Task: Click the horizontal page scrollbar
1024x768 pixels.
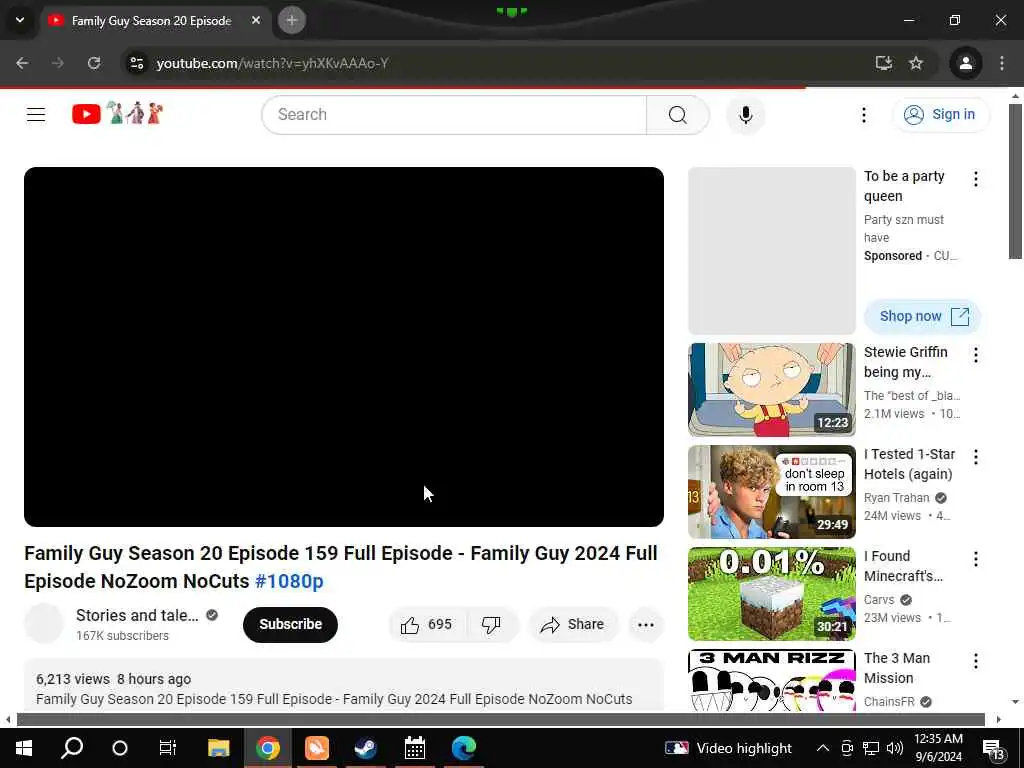Action: (x=500, y=720)
